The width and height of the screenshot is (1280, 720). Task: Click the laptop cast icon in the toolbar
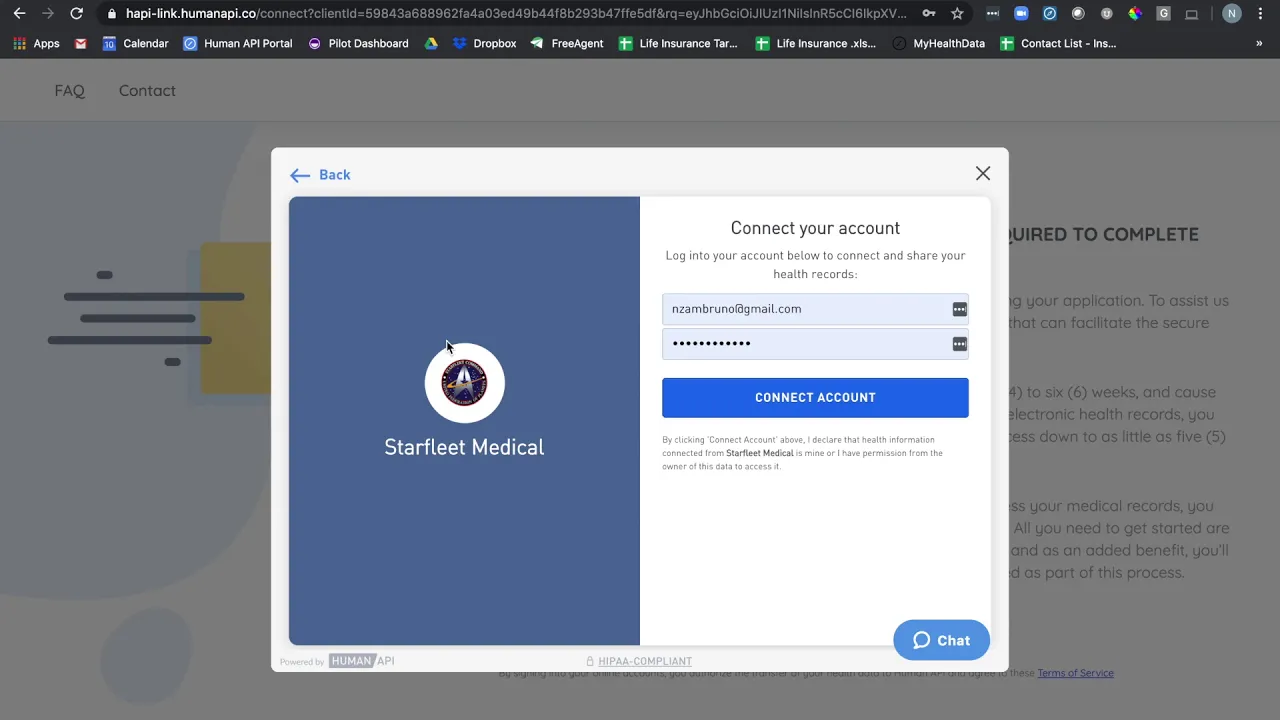click(1192, 14)
